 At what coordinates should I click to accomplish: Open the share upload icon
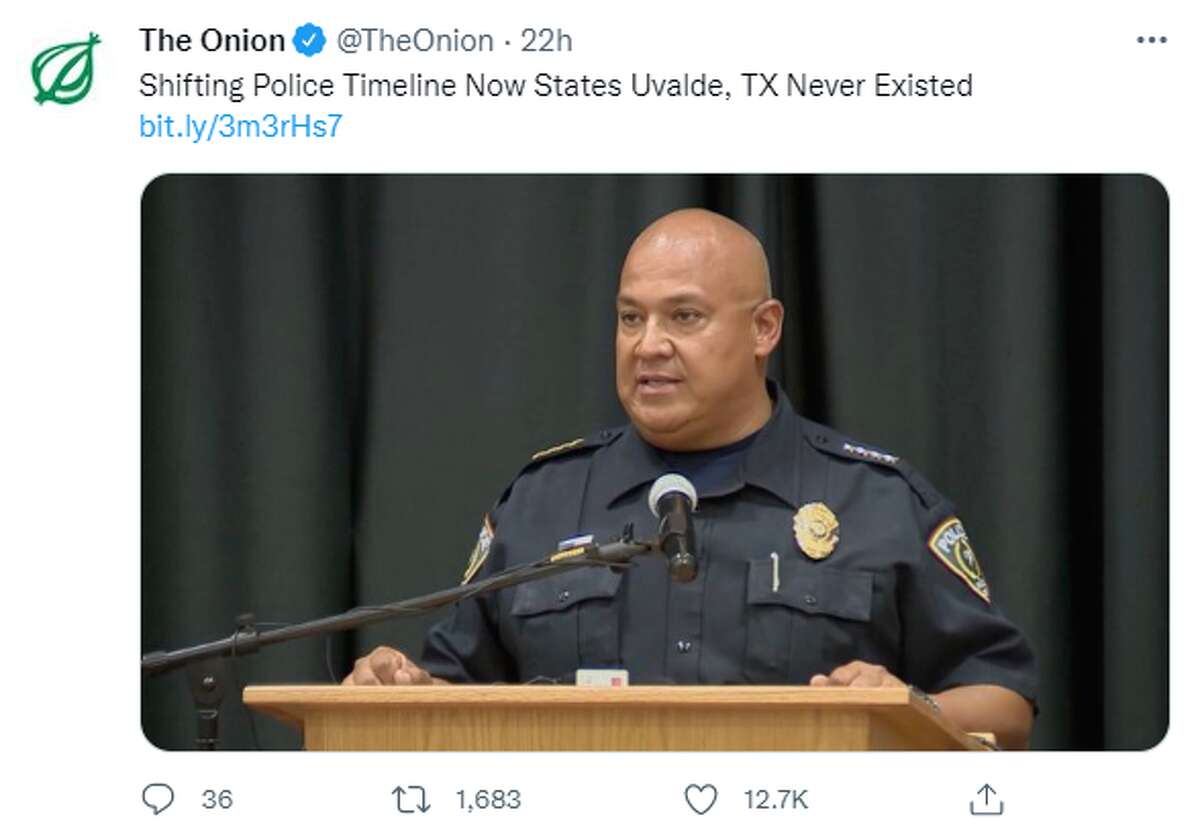coord(986,799)
